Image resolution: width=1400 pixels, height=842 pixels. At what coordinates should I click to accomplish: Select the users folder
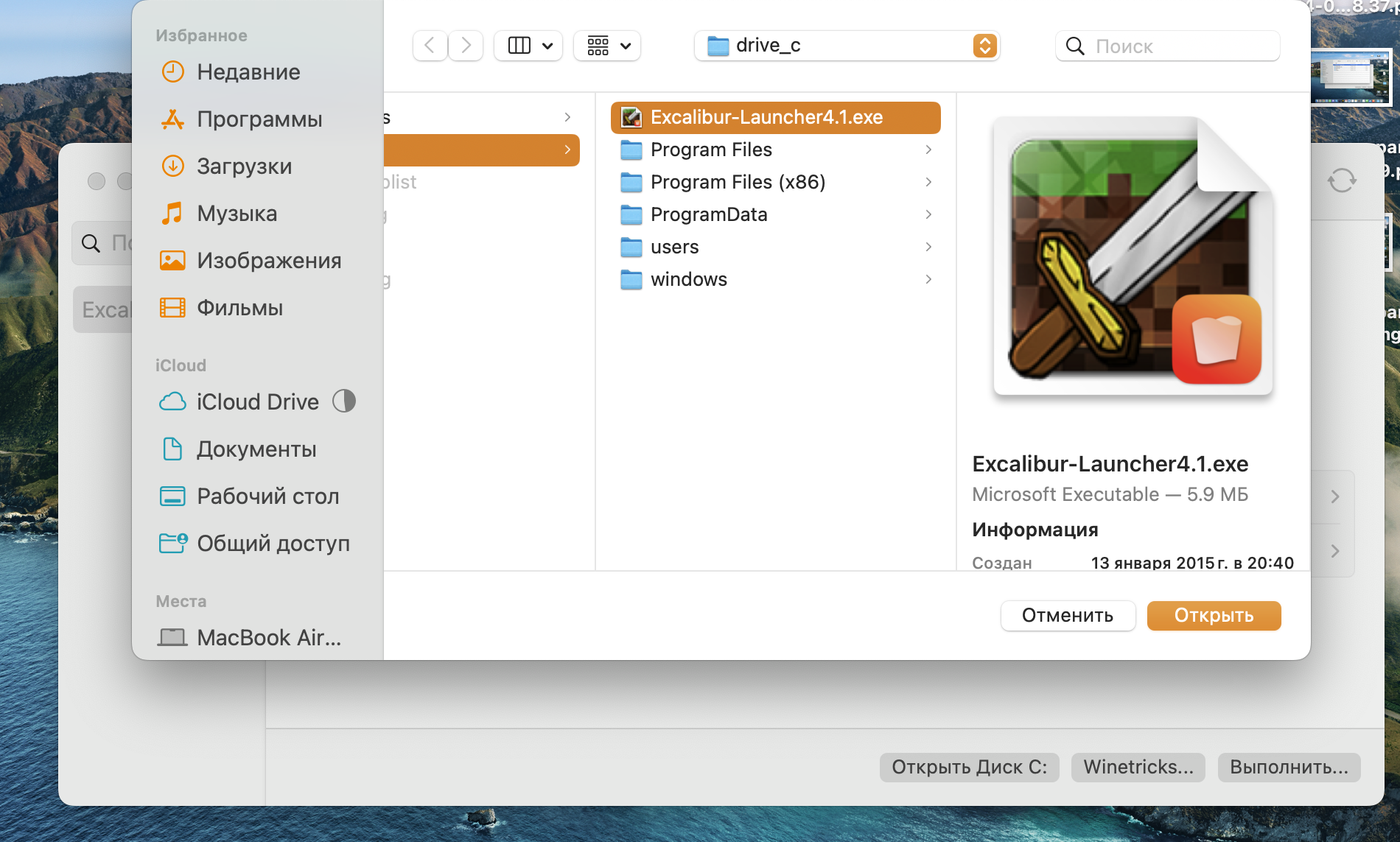[x=776, y=248]
